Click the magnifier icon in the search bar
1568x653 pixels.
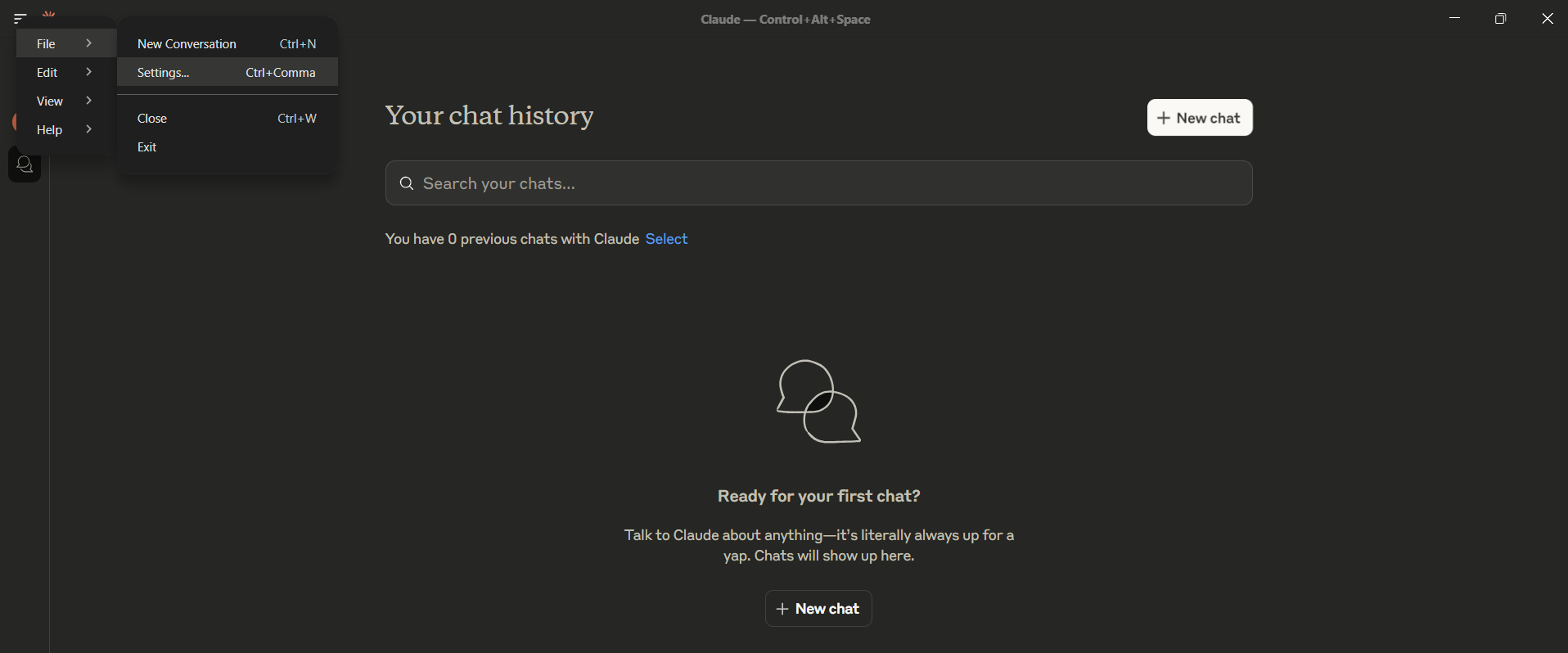407,183
